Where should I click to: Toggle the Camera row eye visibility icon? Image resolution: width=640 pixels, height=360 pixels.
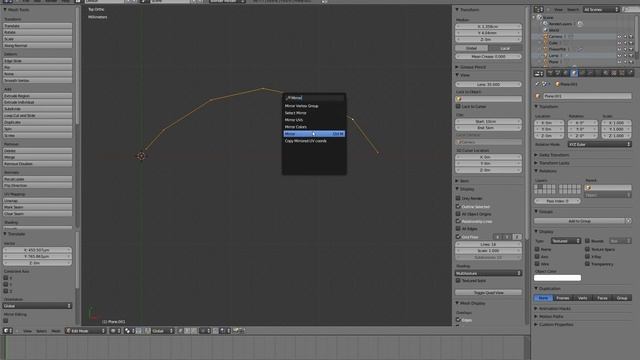pos(619,37)
